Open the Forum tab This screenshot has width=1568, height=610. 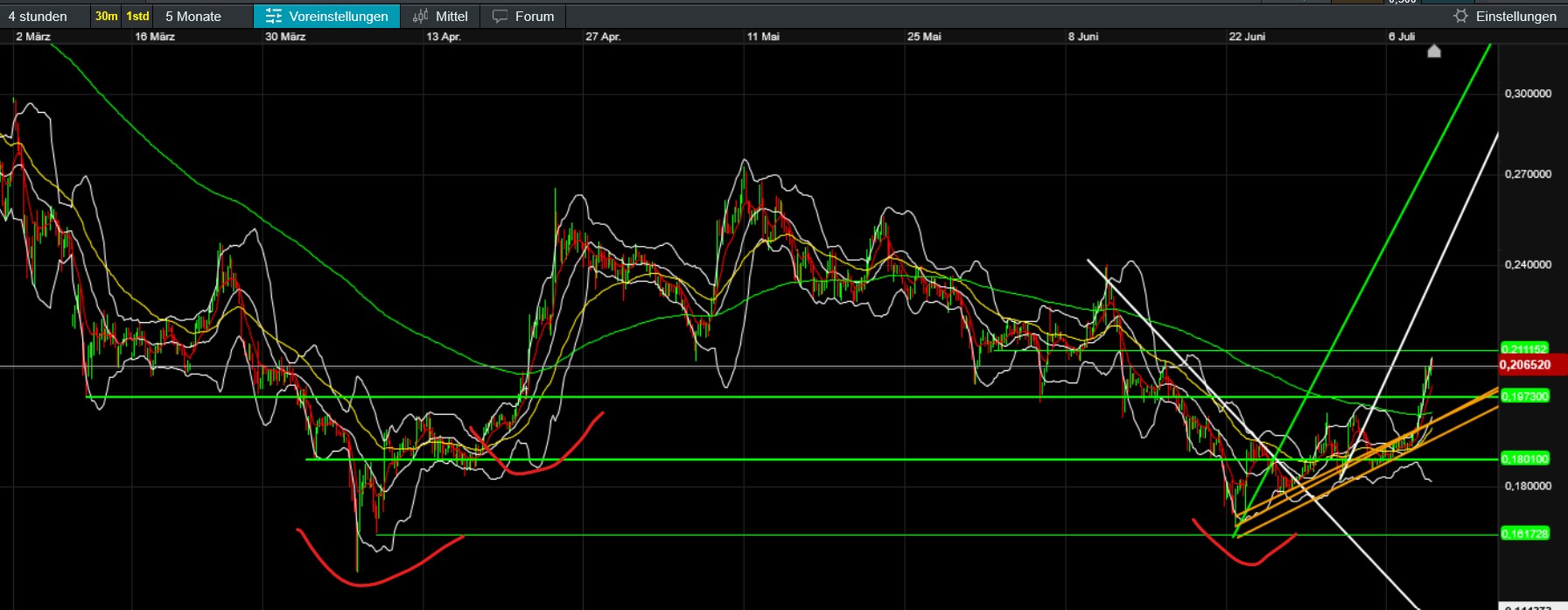click(x=534, y=17)
